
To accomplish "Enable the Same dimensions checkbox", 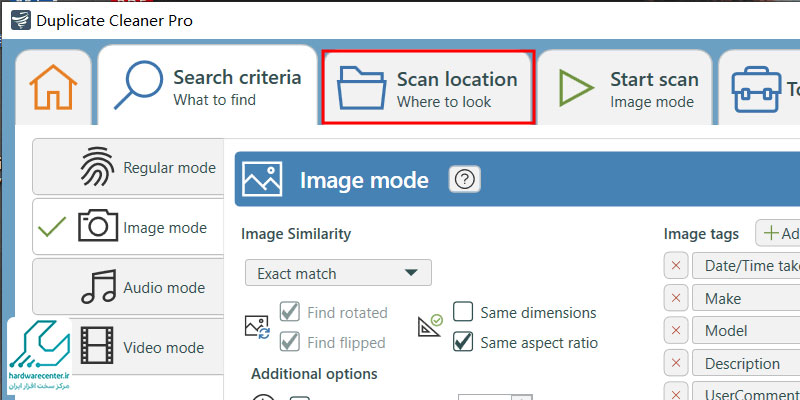I will (x=463, y=312).
